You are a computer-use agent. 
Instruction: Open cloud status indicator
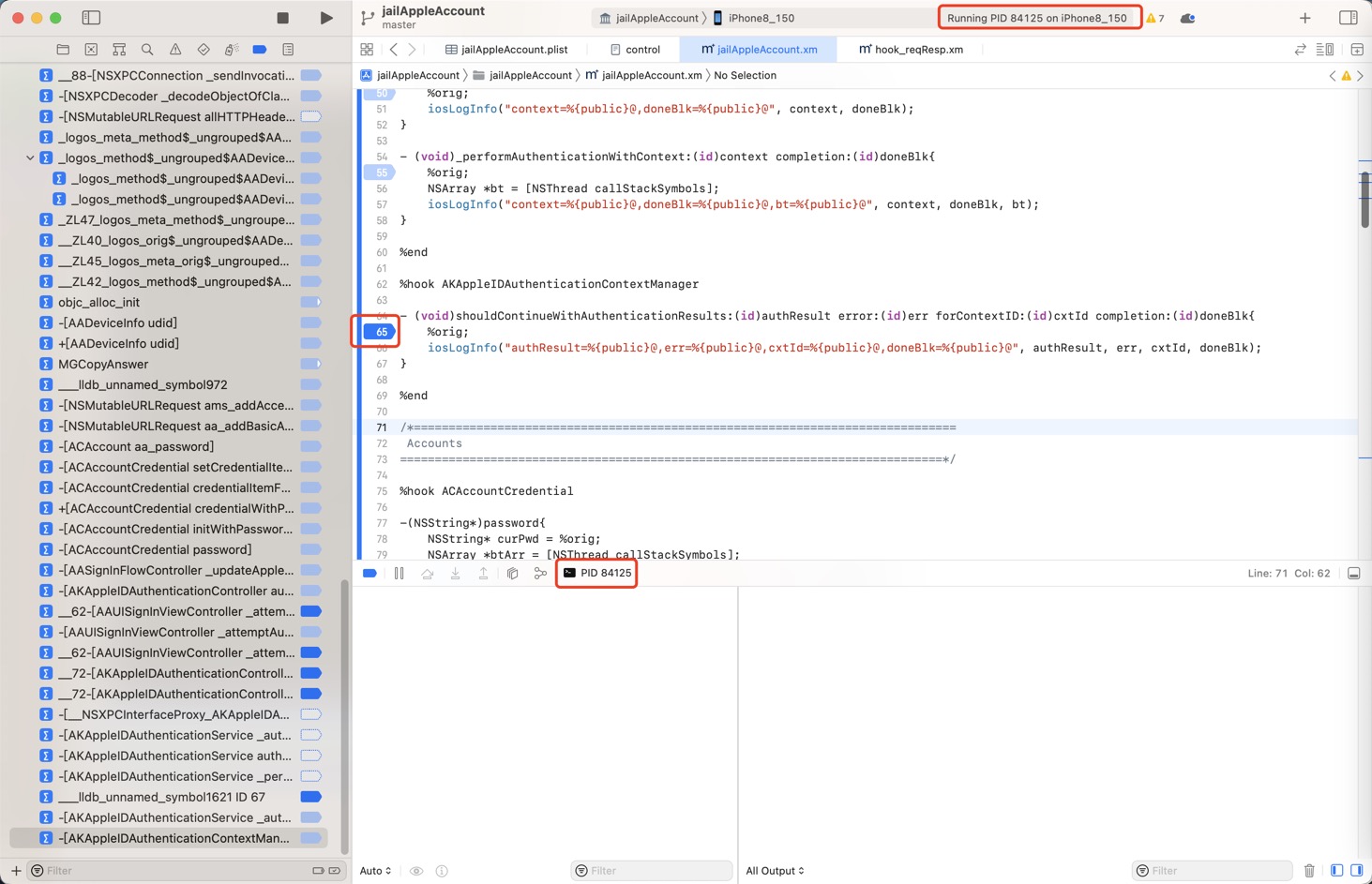pos(1187,18)
